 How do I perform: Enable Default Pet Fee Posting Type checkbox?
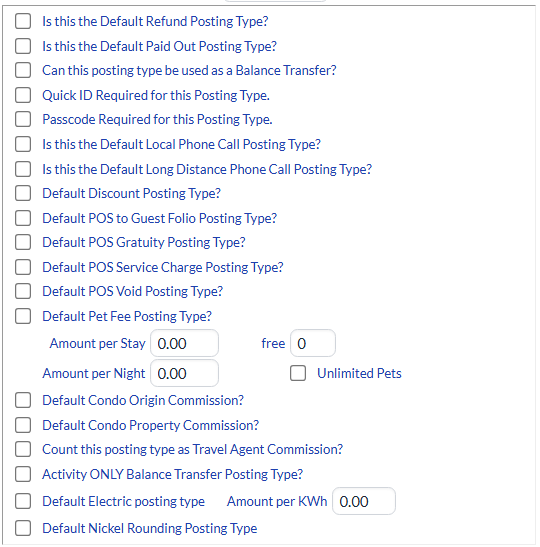click(23, 316)
